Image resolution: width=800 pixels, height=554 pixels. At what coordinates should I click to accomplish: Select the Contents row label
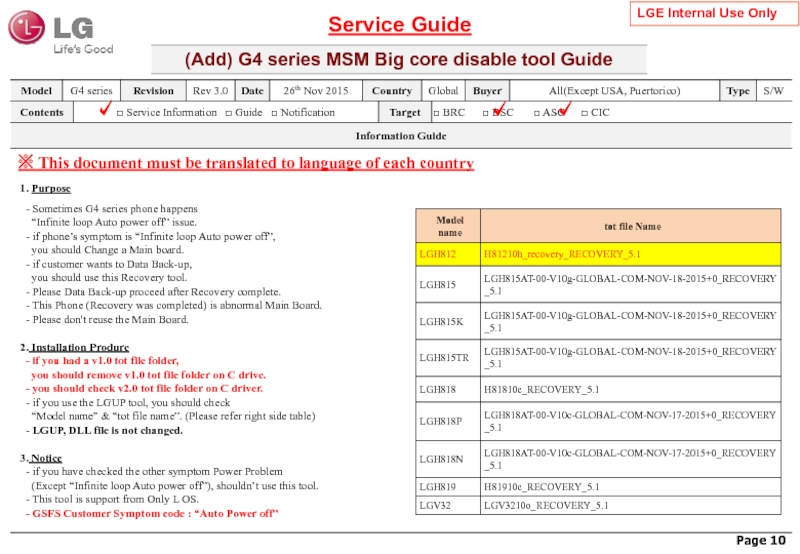42,112
